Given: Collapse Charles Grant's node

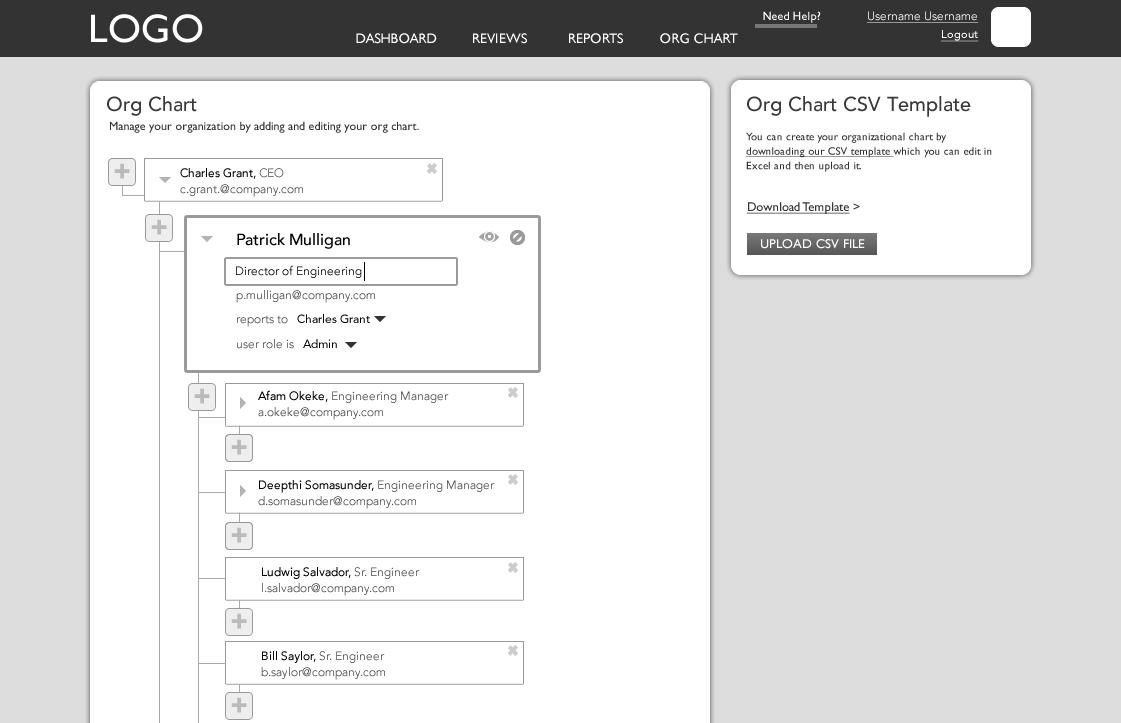Looking at the screenshot, I should click(164, 180).
